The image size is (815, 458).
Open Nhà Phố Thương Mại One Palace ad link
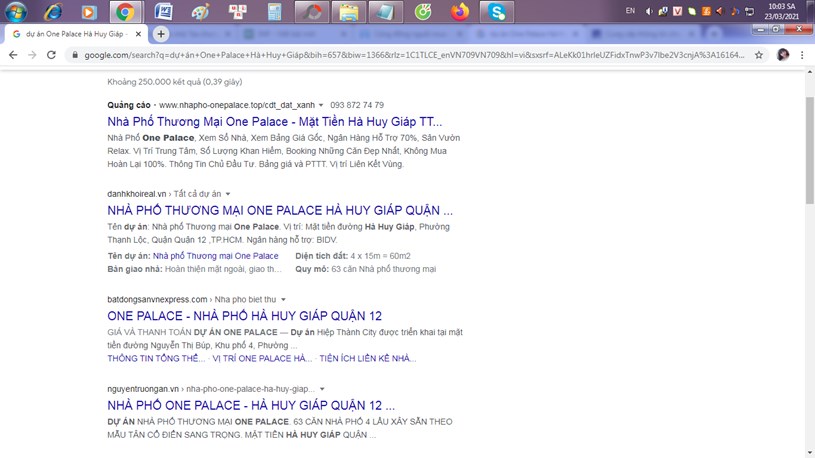[x=274, y=122]
